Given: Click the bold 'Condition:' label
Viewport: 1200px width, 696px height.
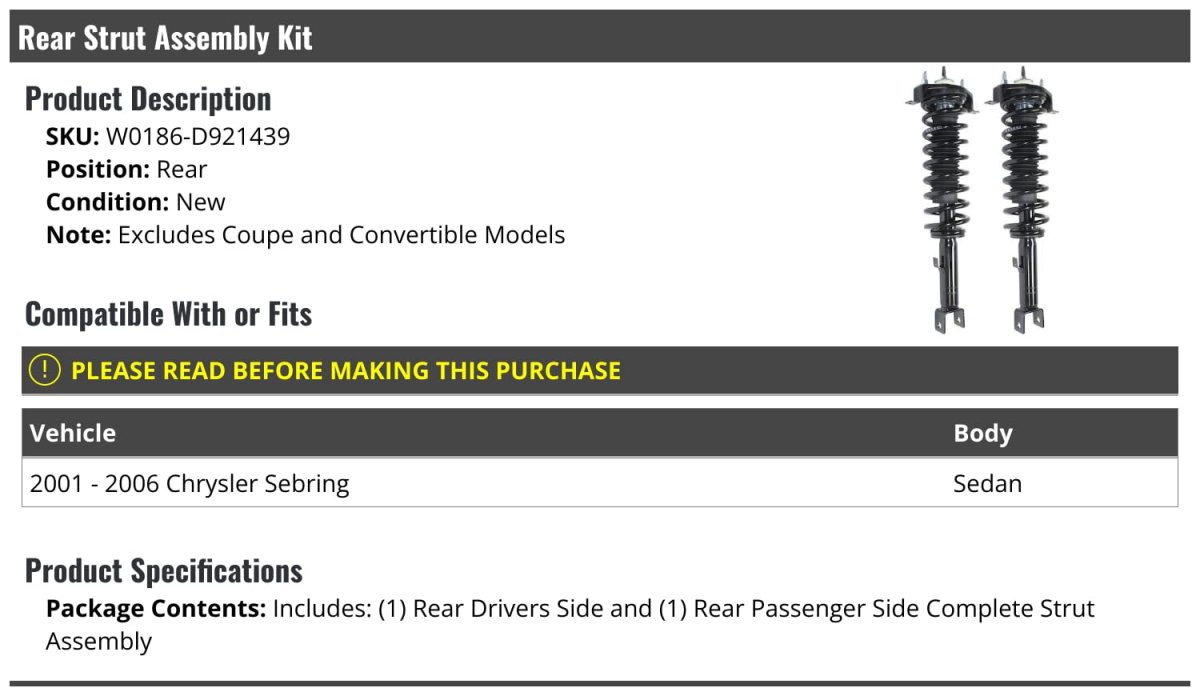Looking at the screenshot, I should point(108,202).
